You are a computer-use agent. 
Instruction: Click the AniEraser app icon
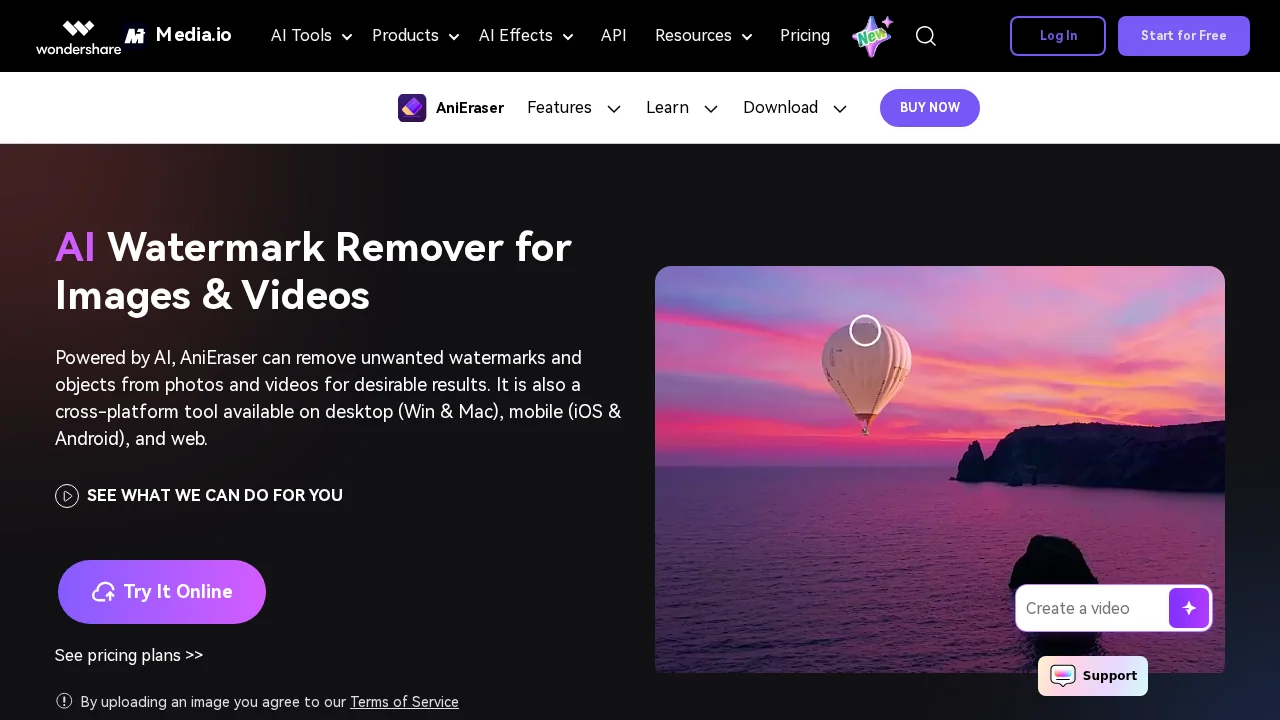[412, 108]
